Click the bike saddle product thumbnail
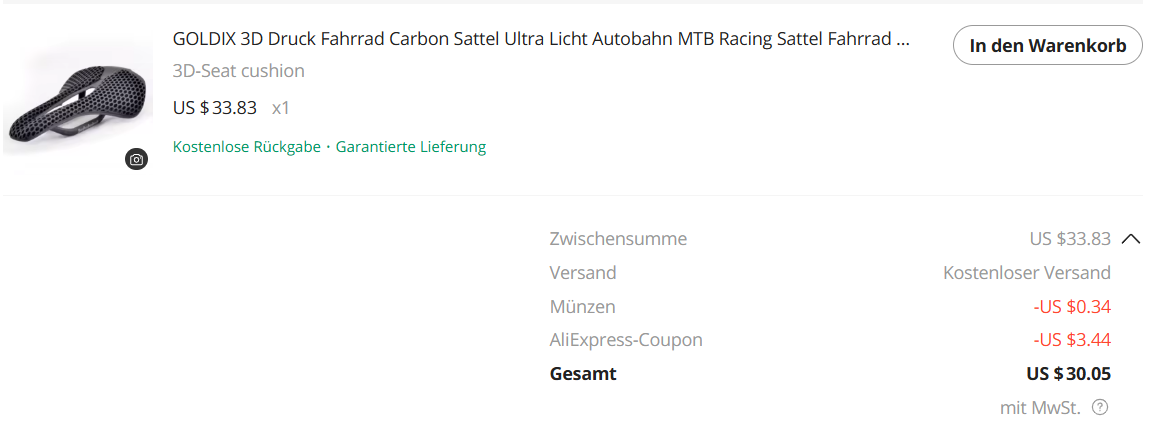The image size is (1158, 446). pos(75,100)
